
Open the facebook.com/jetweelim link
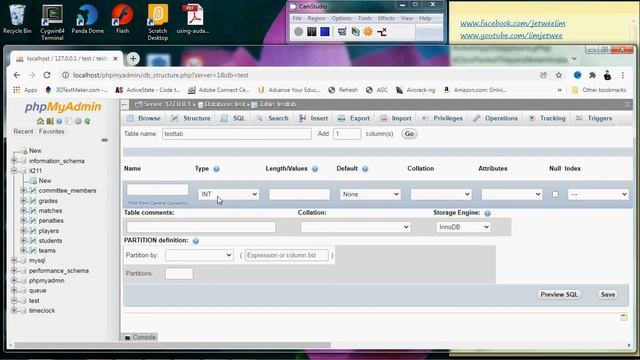[513, 24]
